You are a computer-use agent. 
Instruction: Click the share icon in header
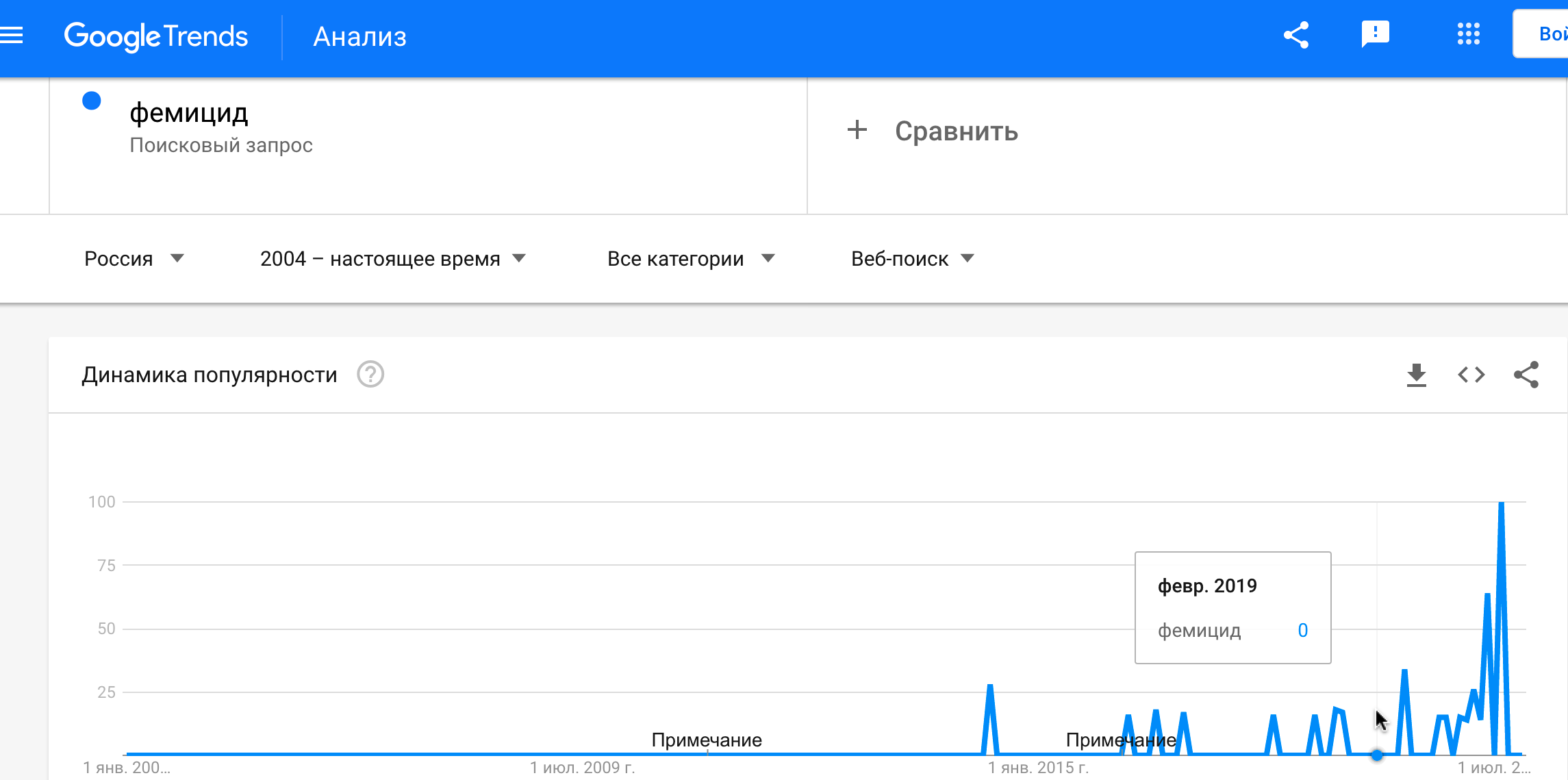1295,35
